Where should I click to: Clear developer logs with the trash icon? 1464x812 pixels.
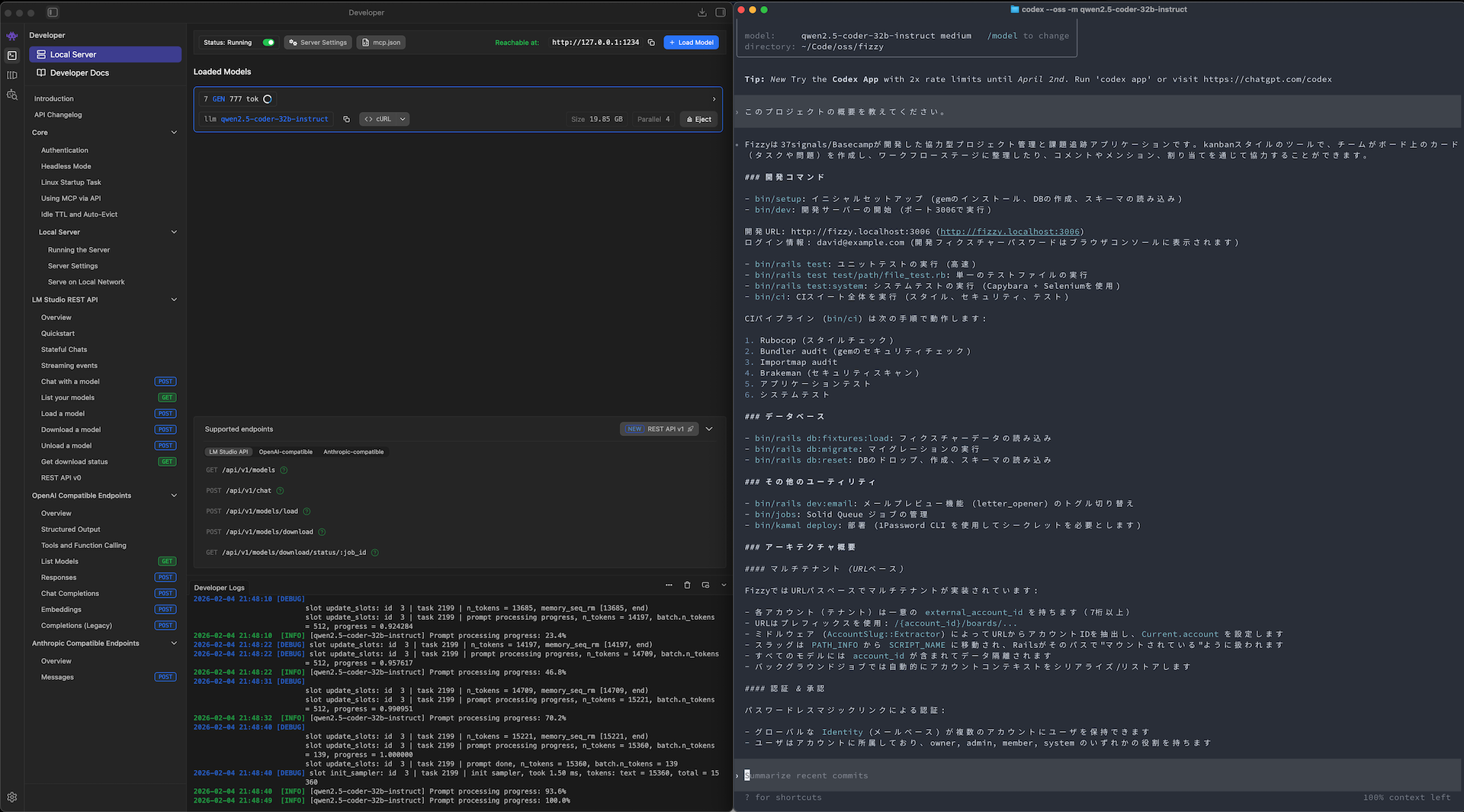pyautogui.click(x=687, y=585)
